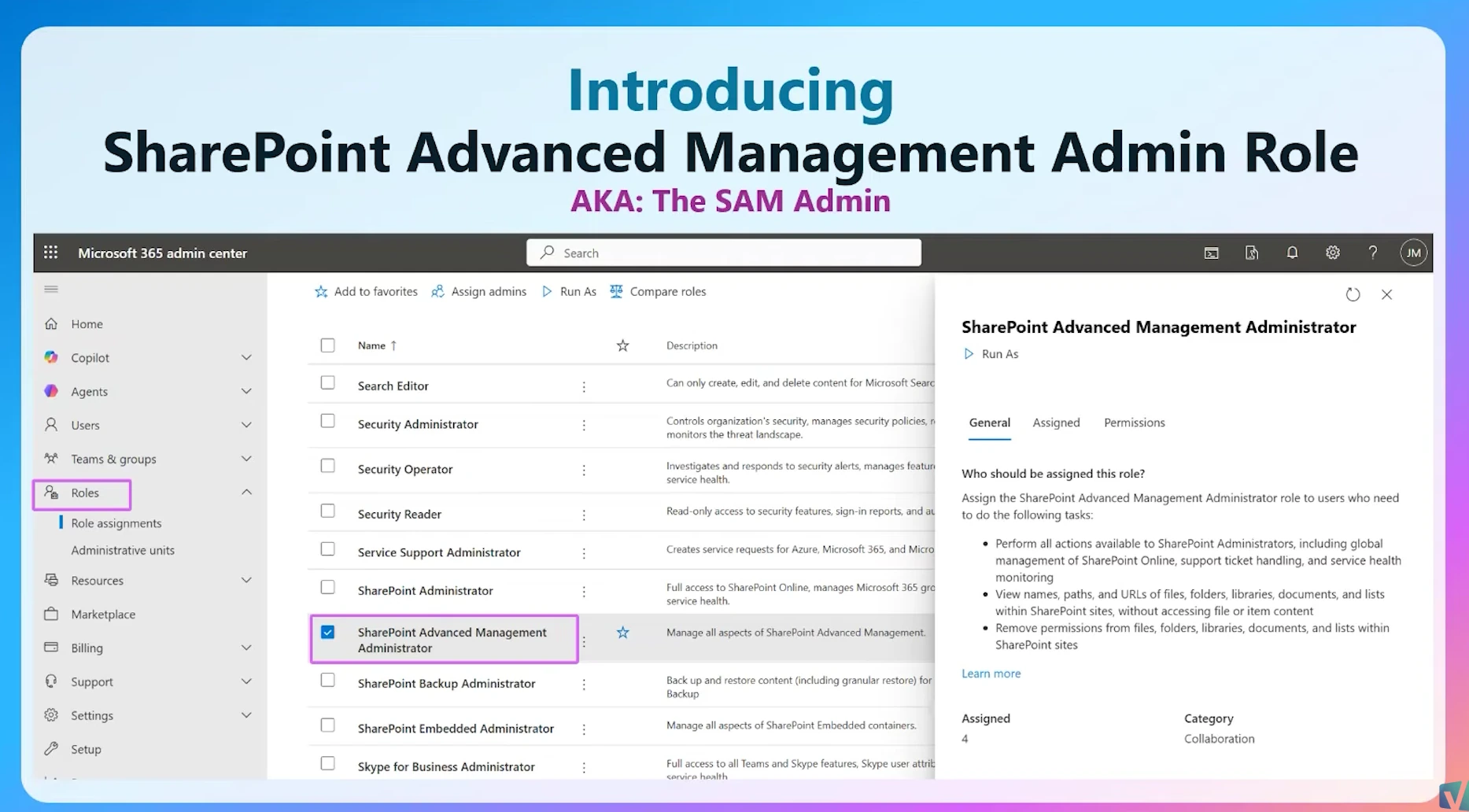Open the settings gear in header

pyautogui.click(x=1333, y=253)
